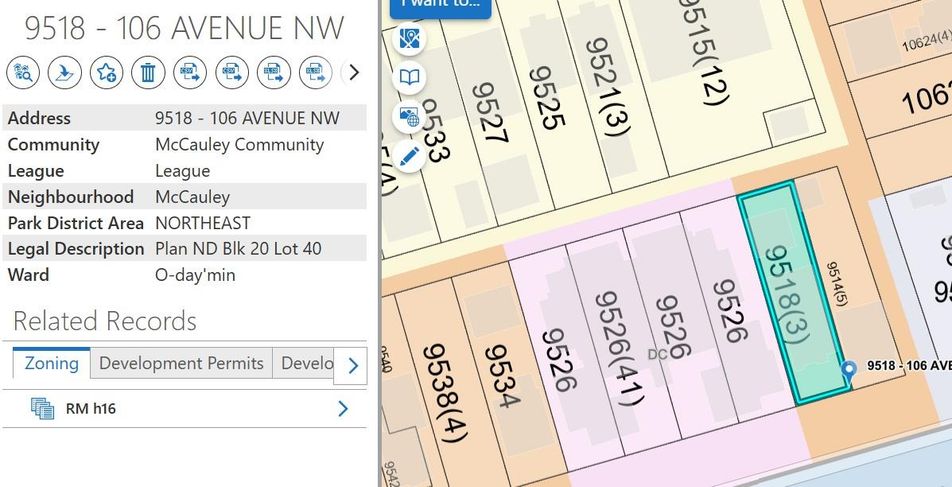Open the Development Permits tab
952x487 pixels.
pyautogui.click(x=181, y=363)
